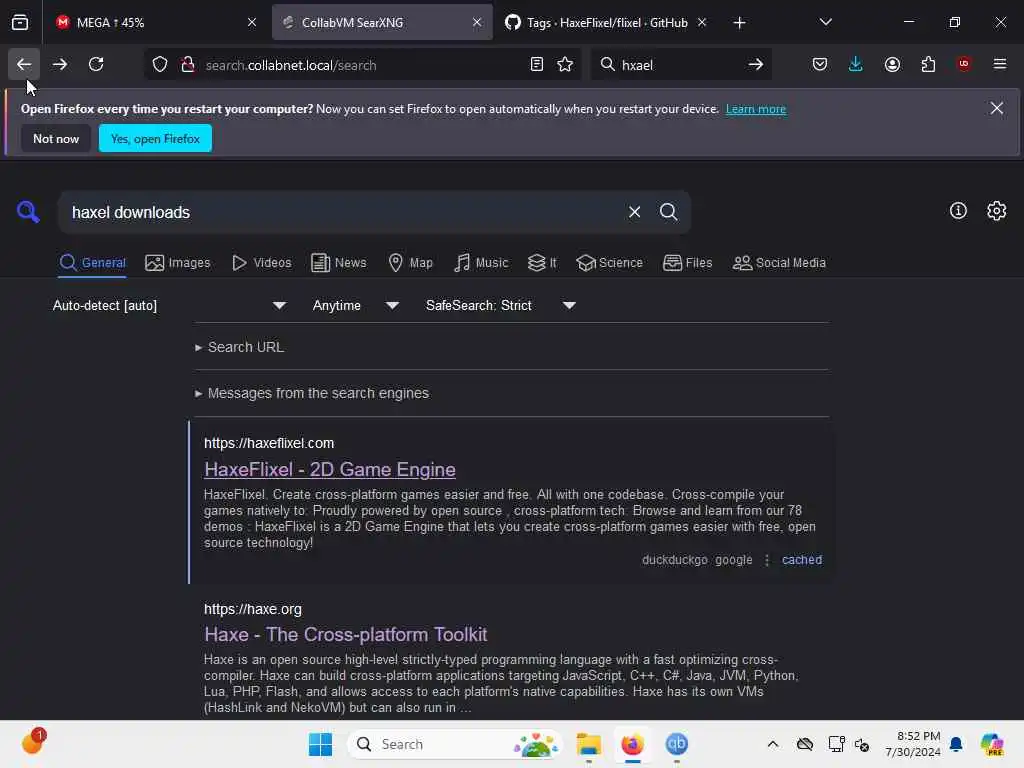Image resolution: width=1024 pixels, height=768 pixels.
Task: Switch to the Tags HaxeFlixel GitHub tab
Action: pos(606,22)
